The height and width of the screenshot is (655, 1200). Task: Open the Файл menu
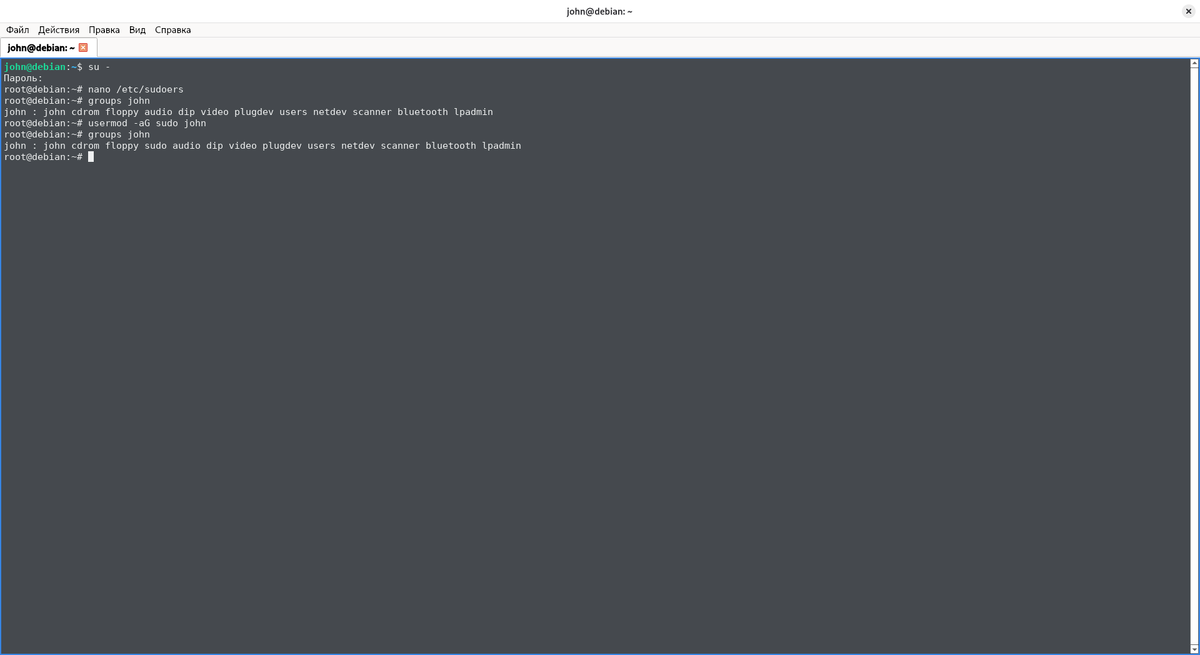[17, 30]
